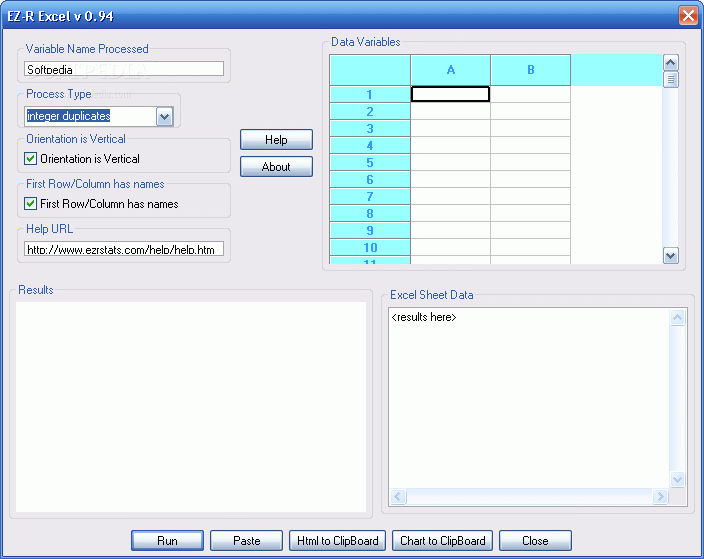Select the integer duplicates combo box text
The image size is (704, 559).
(x=68, y=116)
